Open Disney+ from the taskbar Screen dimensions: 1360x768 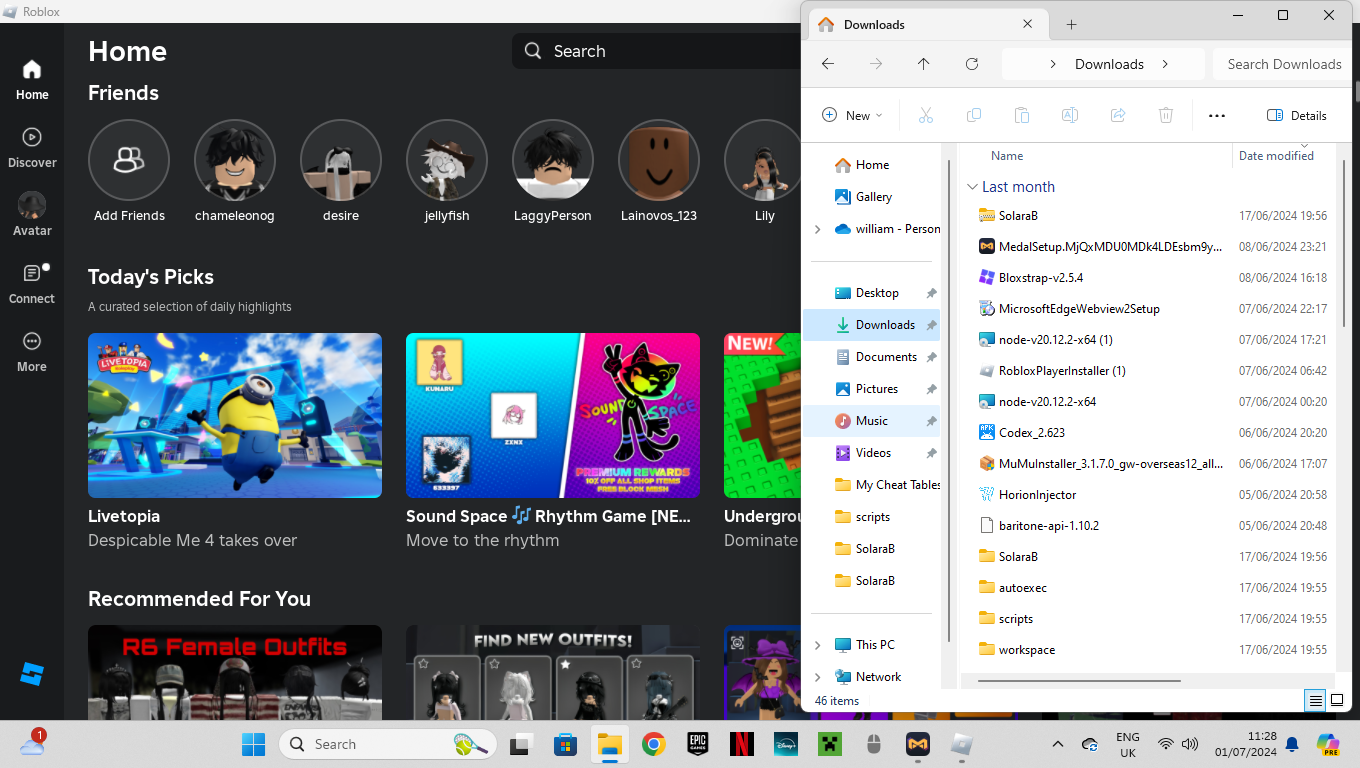click(x=785, y=744)
